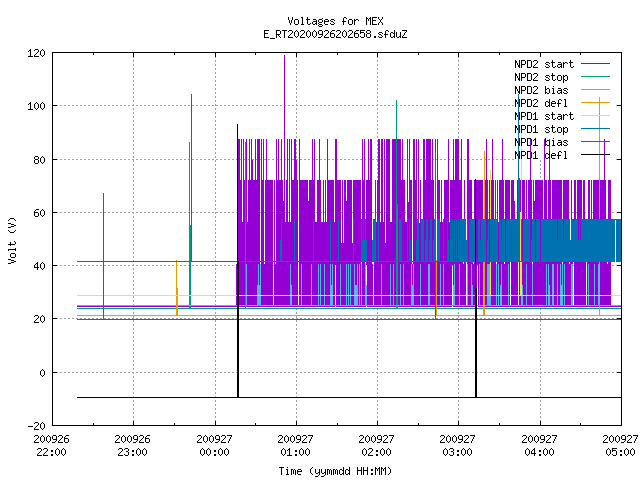The image size is (640, 480).
Task: Click the 'NPD2 start' legend label
Action: point(544,64)
